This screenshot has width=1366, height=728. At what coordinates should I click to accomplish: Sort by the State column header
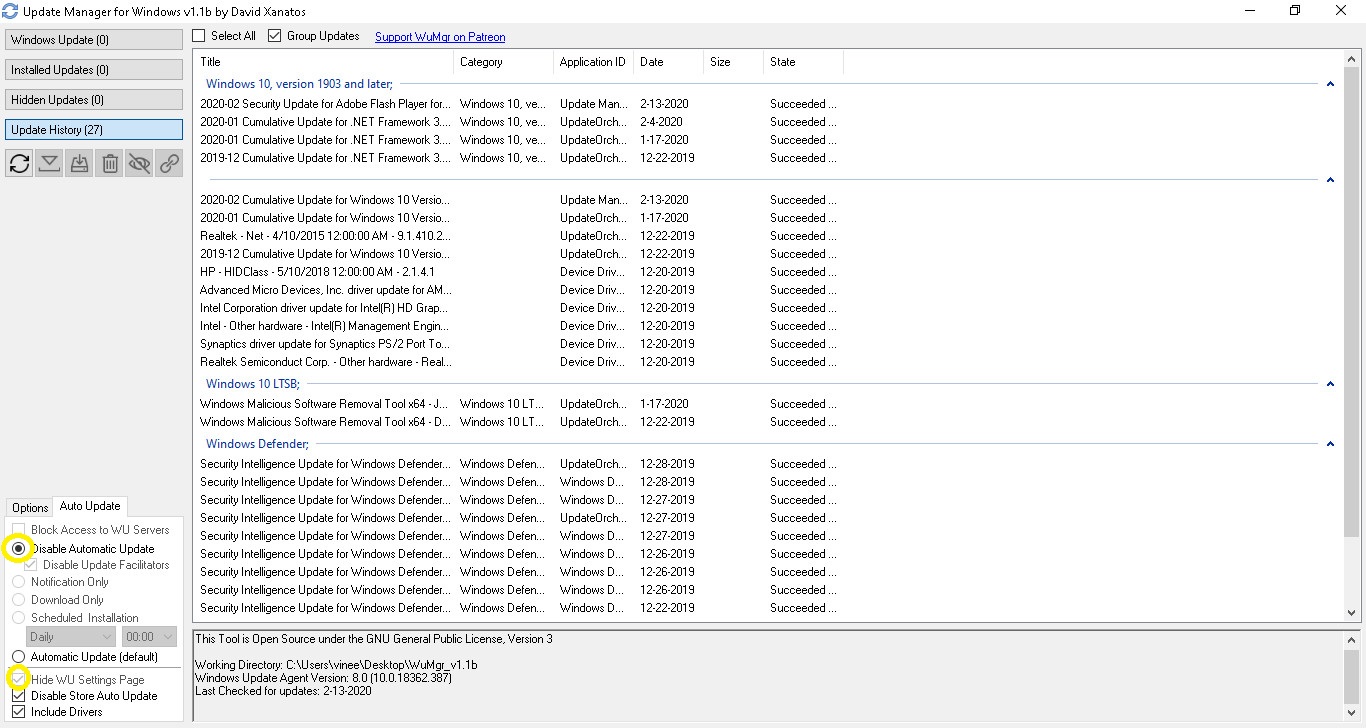803,62
